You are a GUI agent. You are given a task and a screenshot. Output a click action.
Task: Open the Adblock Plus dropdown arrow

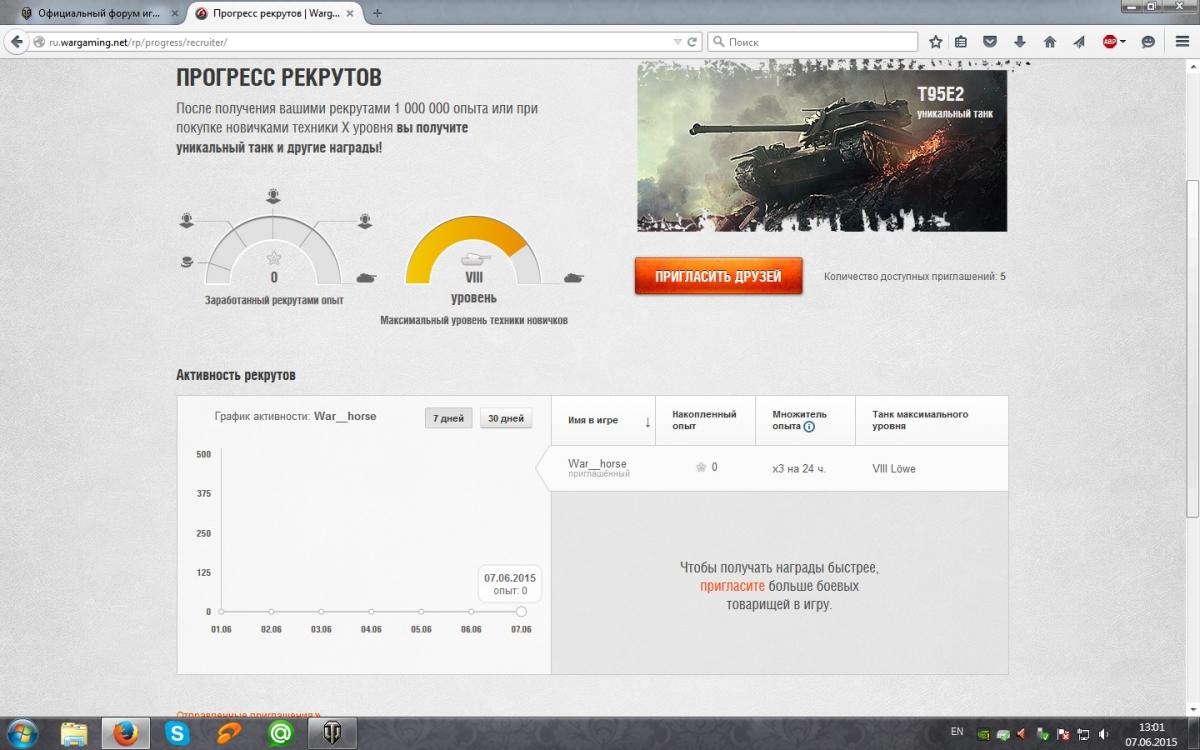(x=1123, y=42)
